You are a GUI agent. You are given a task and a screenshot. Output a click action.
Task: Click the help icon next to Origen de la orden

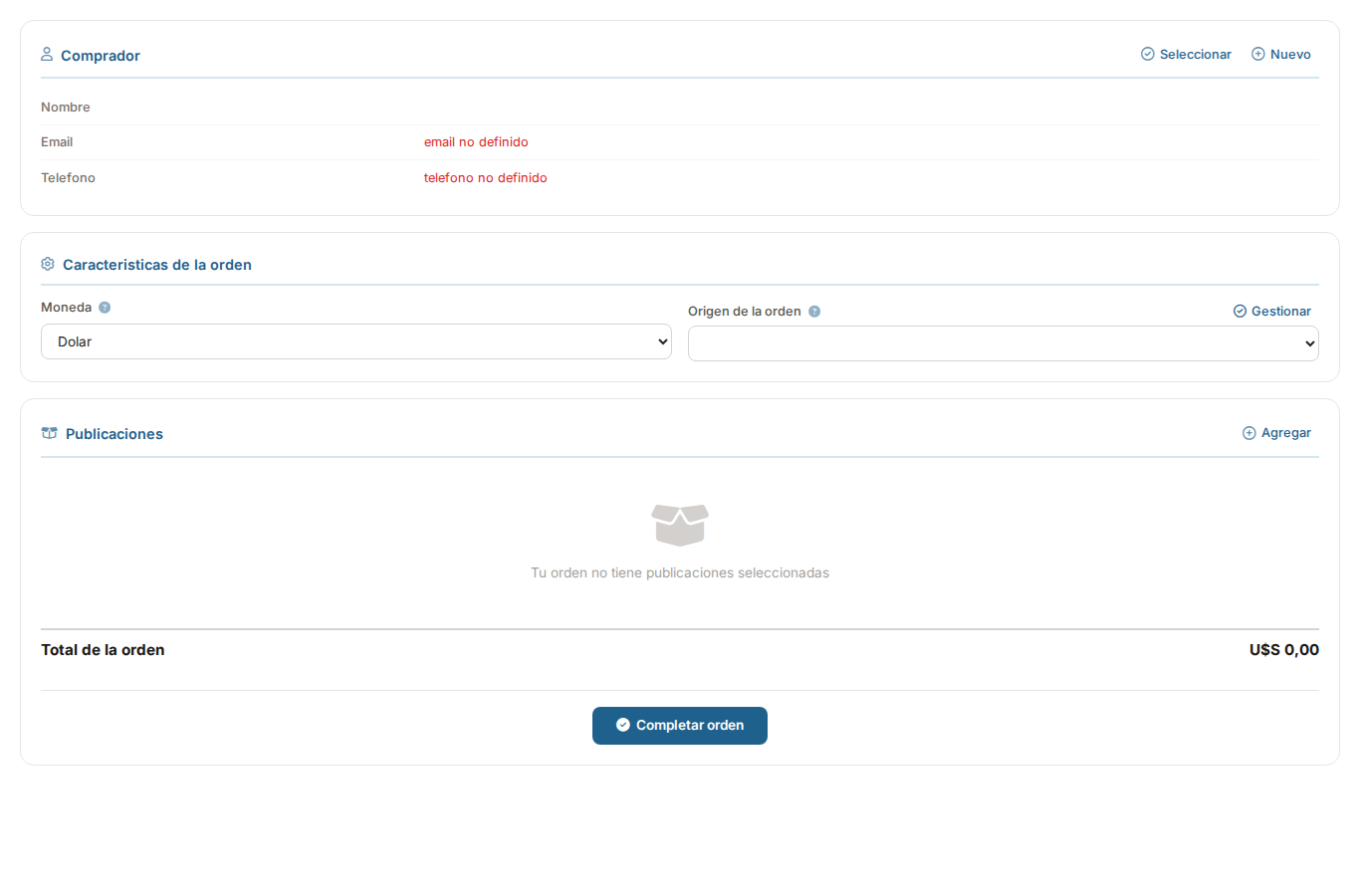(814, 312)
